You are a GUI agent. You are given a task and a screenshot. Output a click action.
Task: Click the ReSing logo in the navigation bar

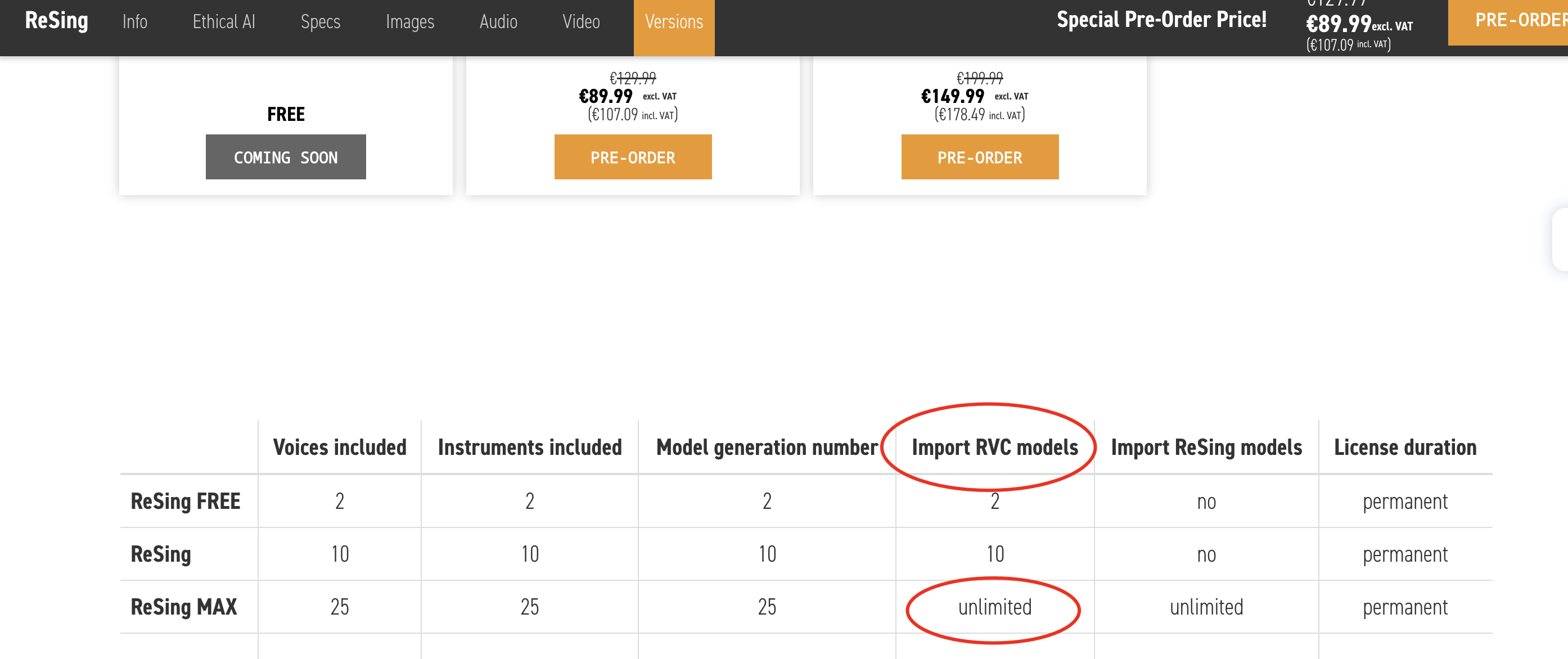tap(57, 21)
